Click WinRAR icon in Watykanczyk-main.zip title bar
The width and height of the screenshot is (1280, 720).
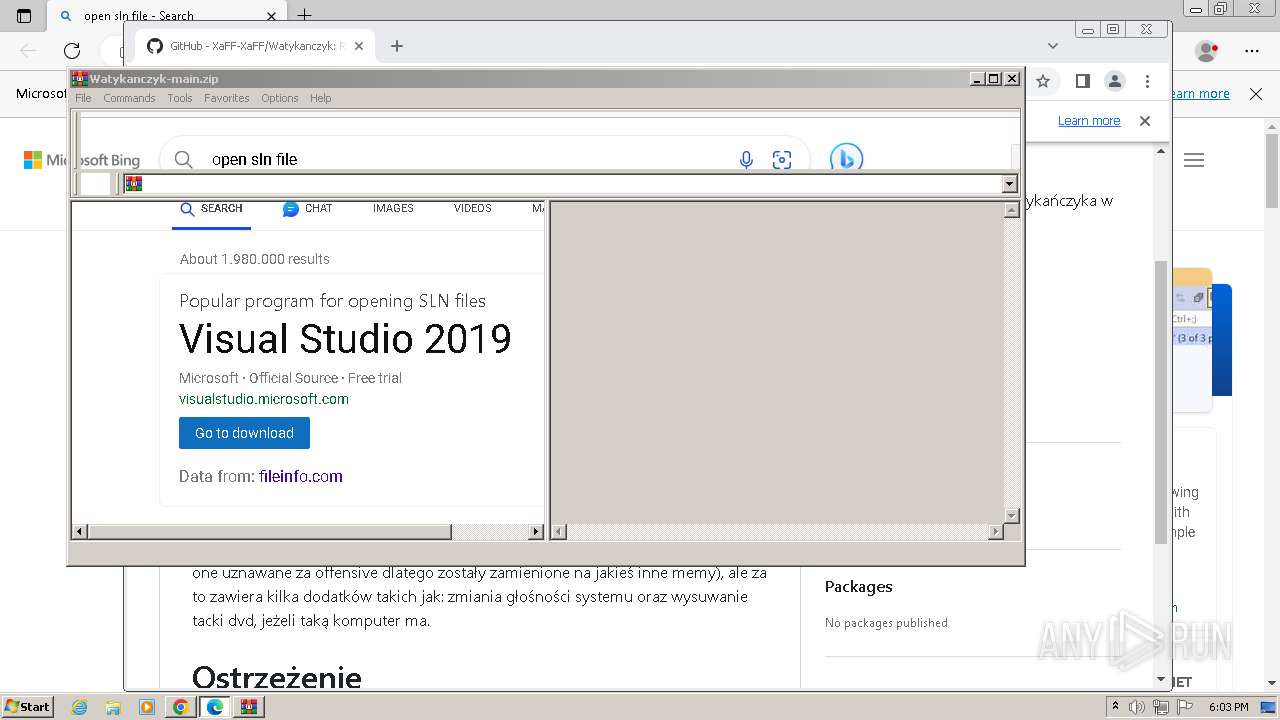tap(80, 79)
